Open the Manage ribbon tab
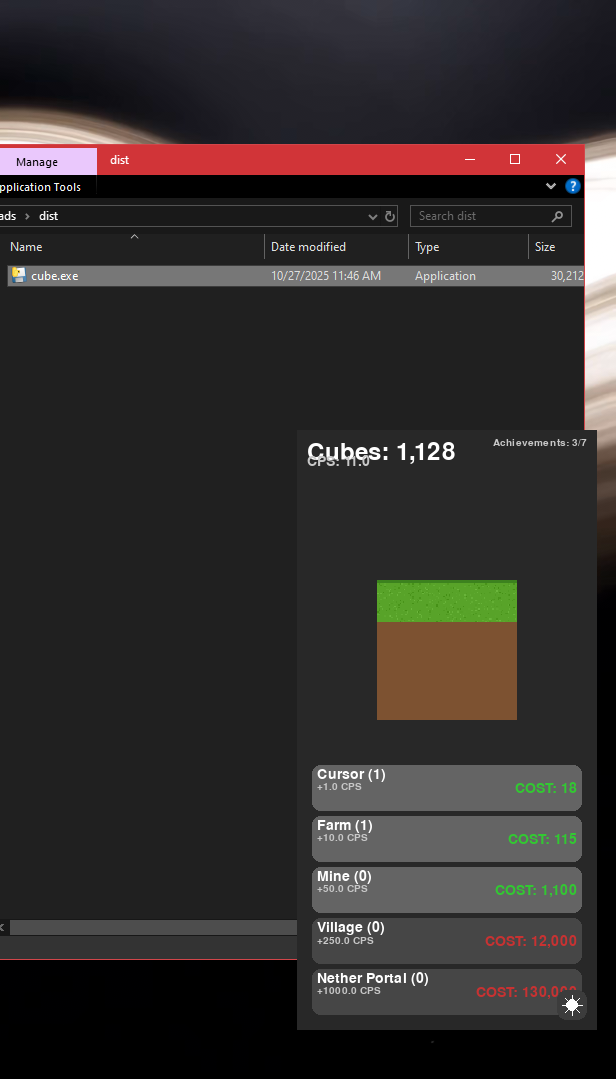 [37, 162]
